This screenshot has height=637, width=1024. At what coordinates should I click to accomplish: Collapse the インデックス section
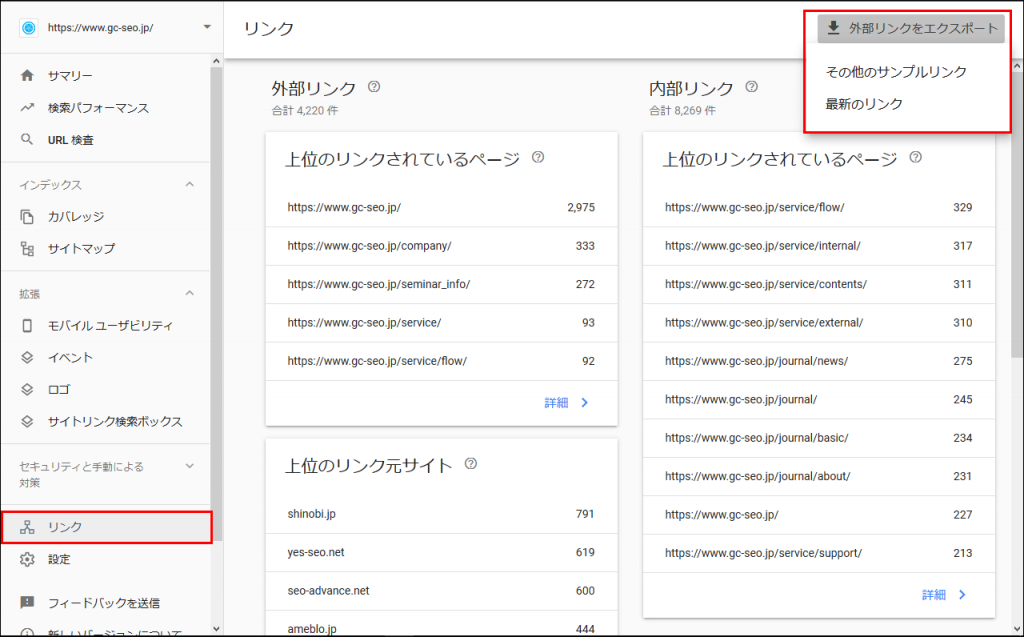pos(189,184)
